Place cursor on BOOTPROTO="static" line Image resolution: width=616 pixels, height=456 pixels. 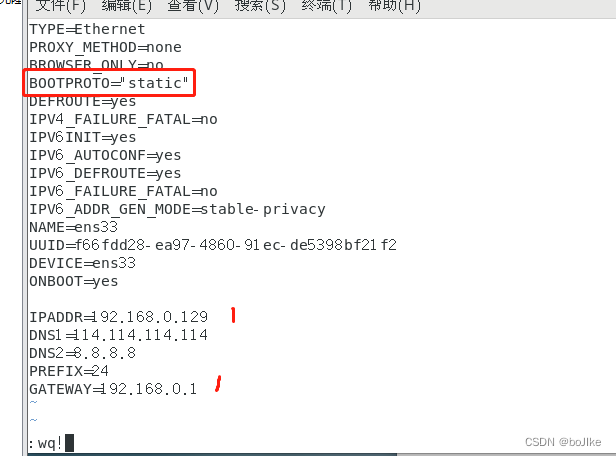point(109,83)
